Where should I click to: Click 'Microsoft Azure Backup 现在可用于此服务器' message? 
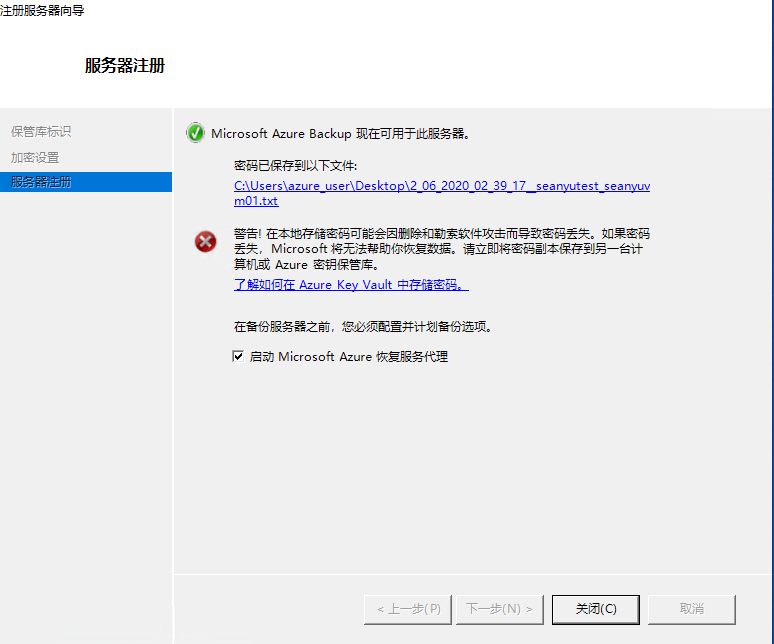coord(341,134)
